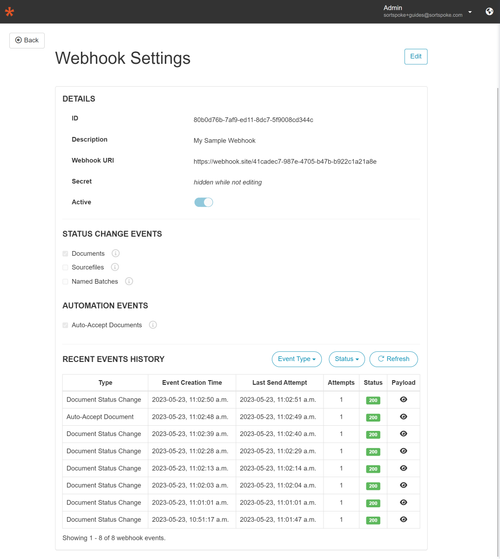500x559 pixels.
Task: Click 200 status badge of 10:51:17 event
Action: click(x=373, y=520)
